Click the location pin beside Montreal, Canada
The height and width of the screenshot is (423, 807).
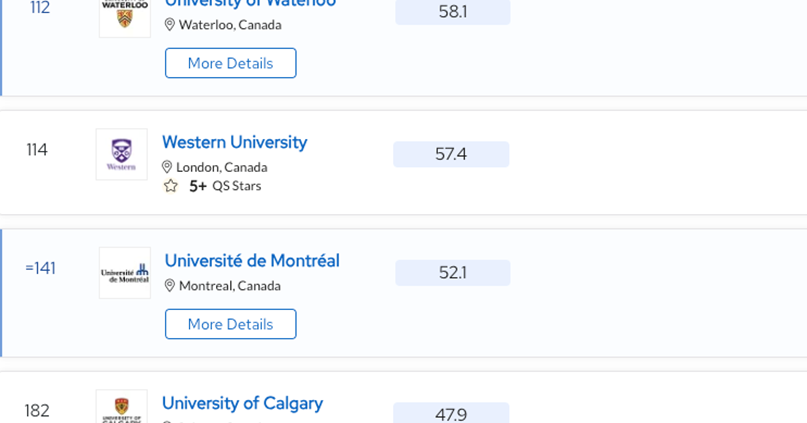[169, 286]
